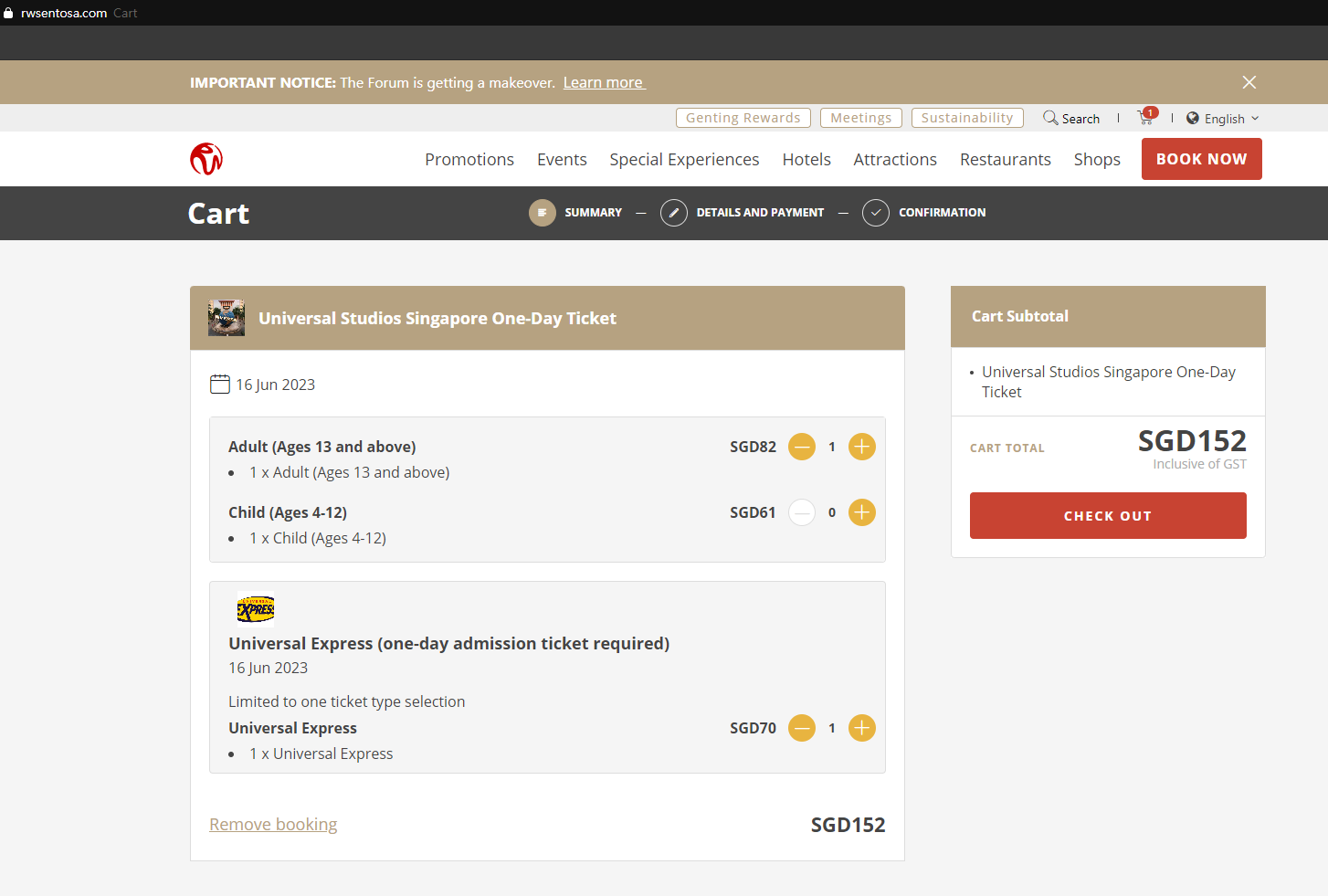Viewport: 1328px width, 896px height.
Task: Open Genting Rewards link
Action: pyautogui.click(x=743, y=118)
